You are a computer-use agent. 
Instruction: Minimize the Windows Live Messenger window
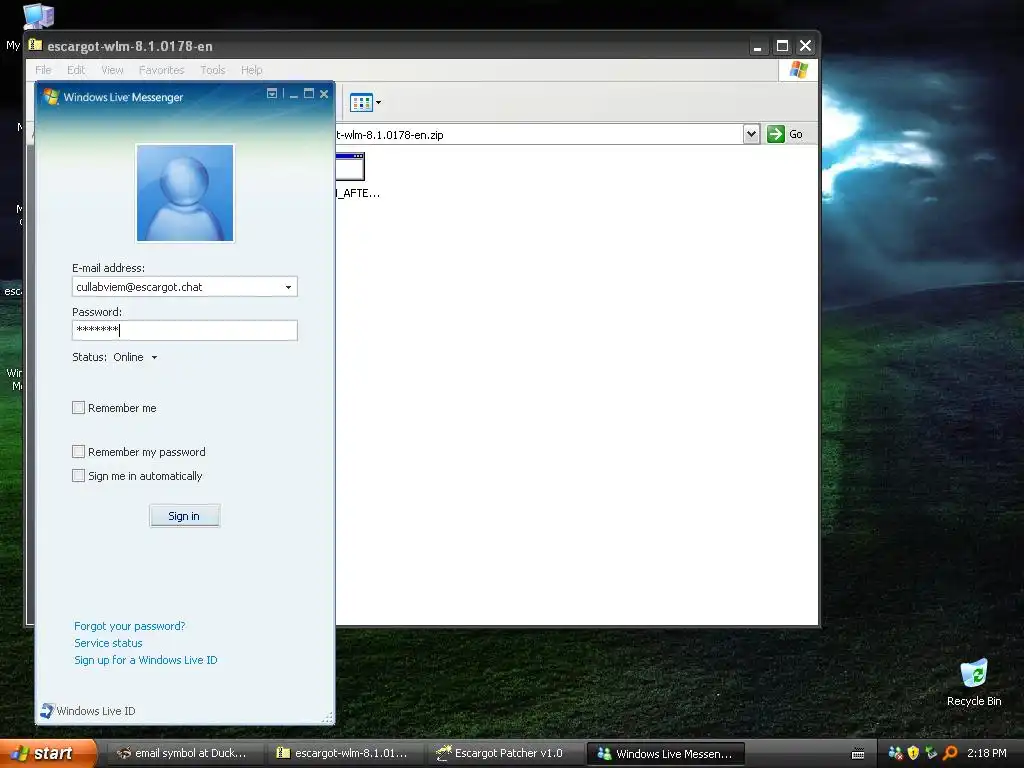(294, 94)
